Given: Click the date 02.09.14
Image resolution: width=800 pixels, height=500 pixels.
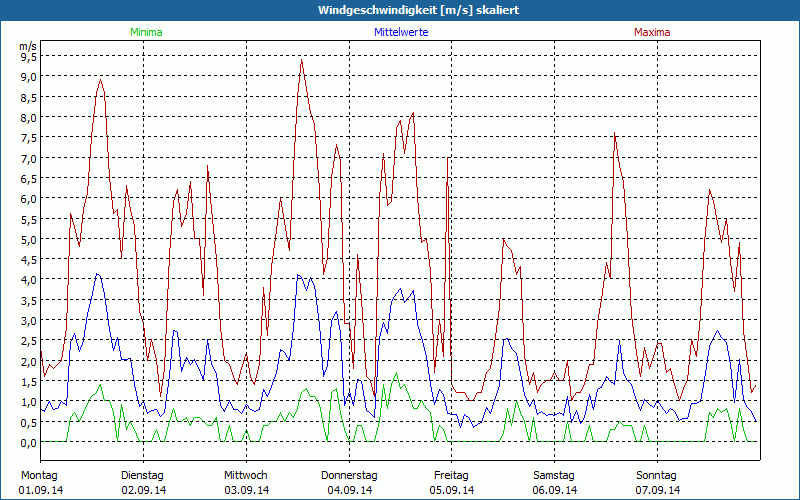Looking at the screenshot, I should coord(143,490).
